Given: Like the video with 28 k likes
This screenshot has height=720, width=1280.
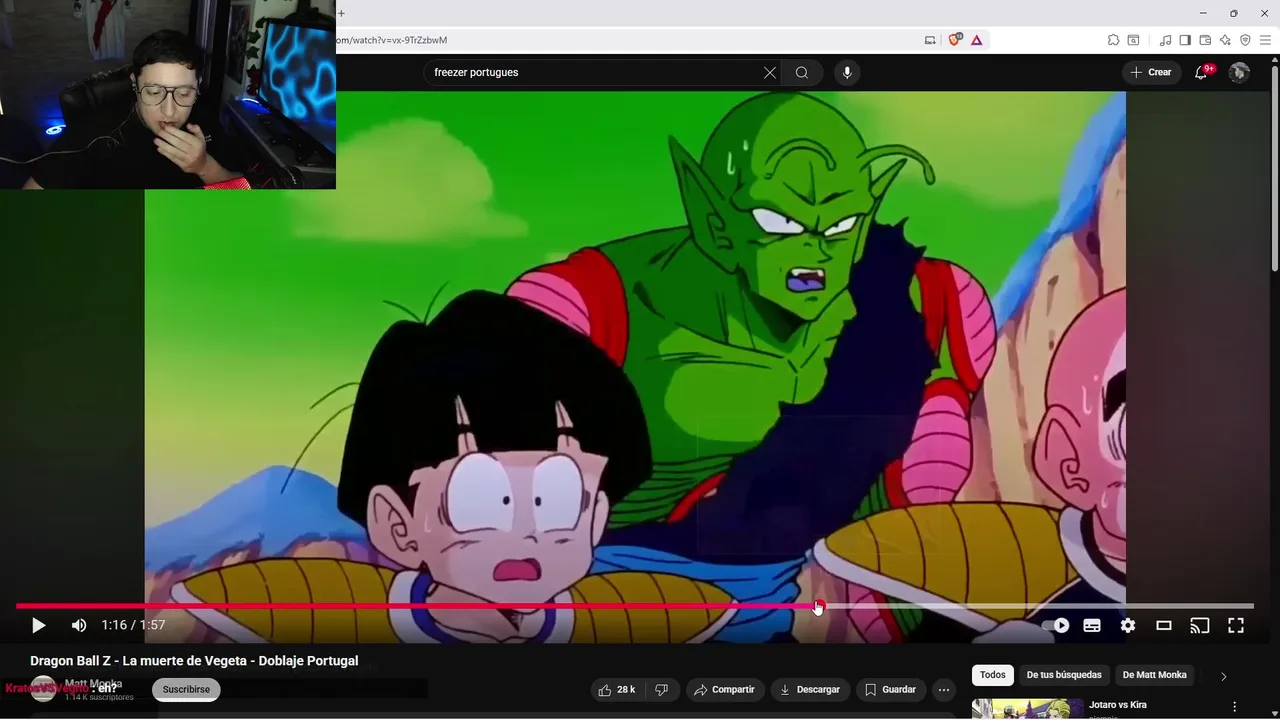Looking at the screenshot, I should (617, 690).
